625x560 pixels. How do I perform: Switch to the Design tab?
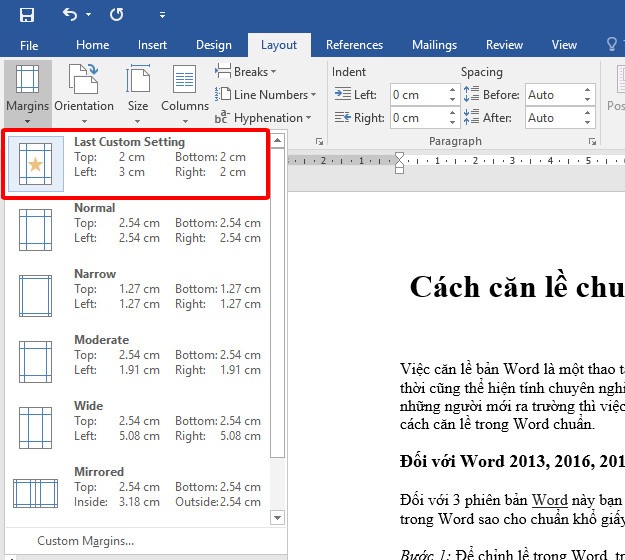click(213, 45)
